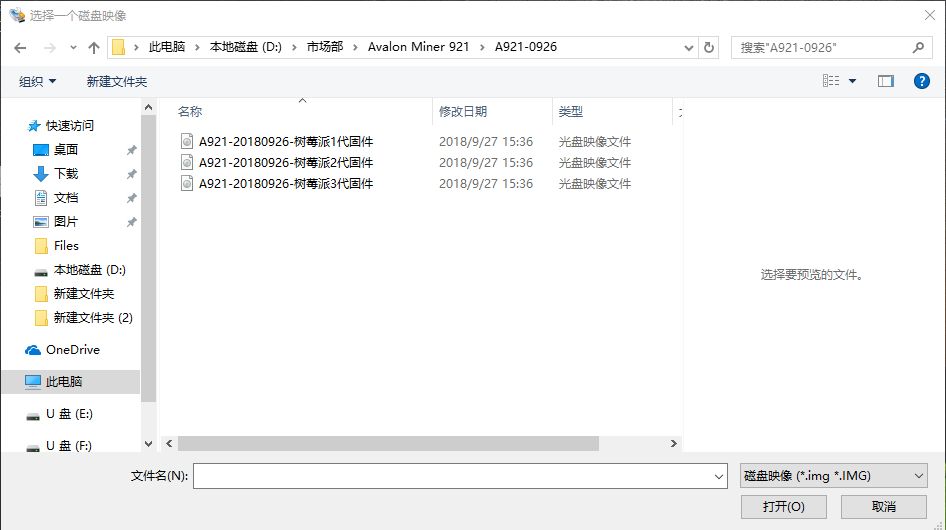This screenshot has width=946, height=530.
Task: Open address bar history dropdown
Action: pyautogui.click(x=688, y=48)
